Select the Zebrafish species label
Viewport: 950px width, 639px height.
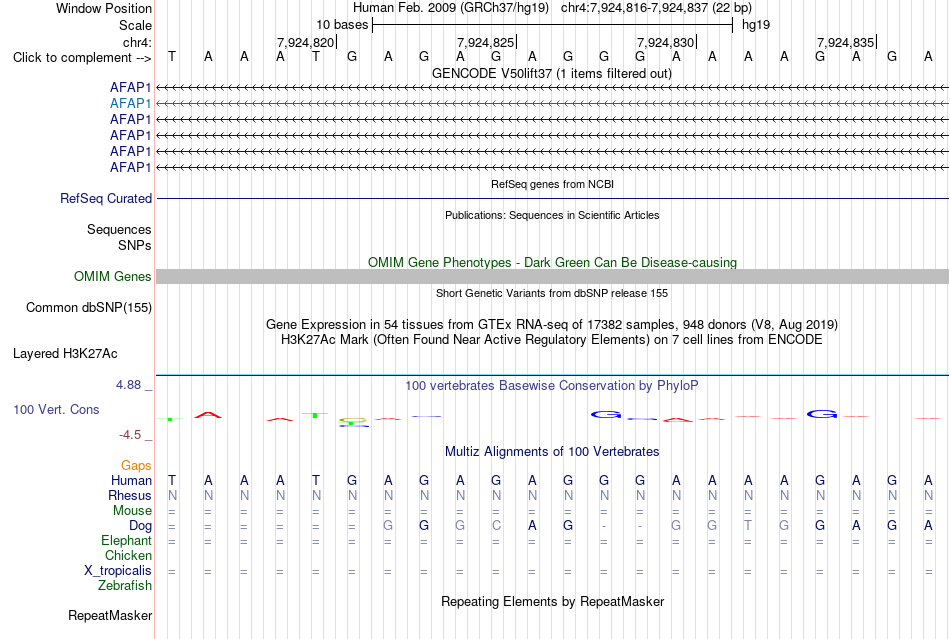point(125,586)
